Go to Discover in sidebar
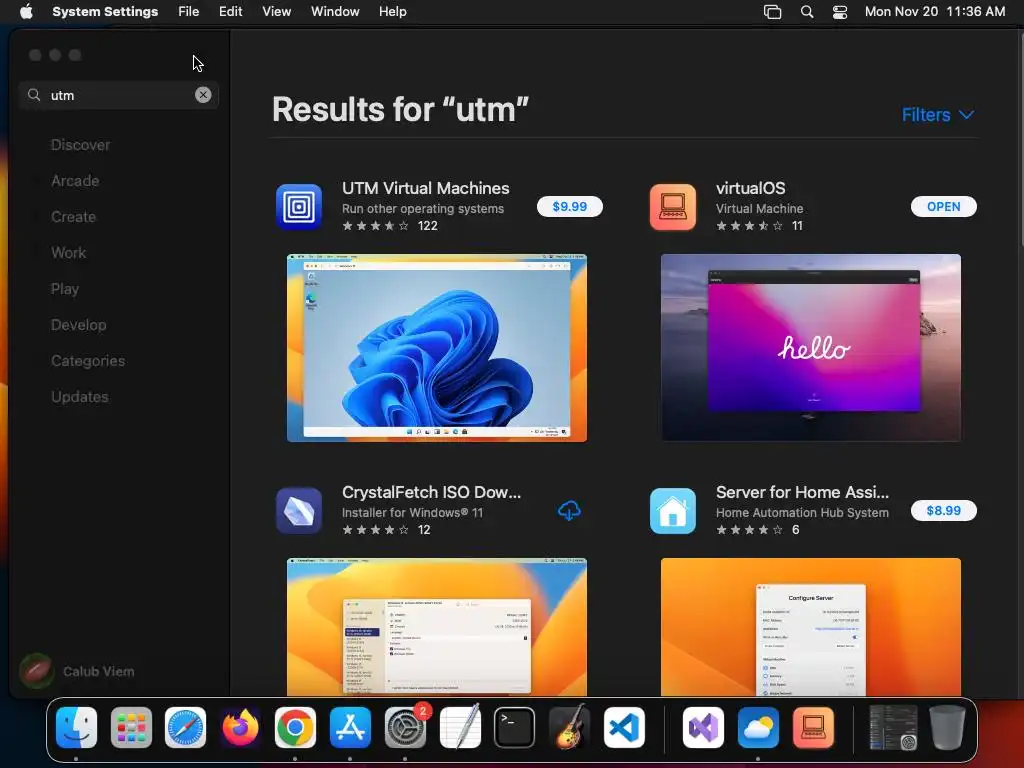The image size is (1024, 768). (80, 145)
